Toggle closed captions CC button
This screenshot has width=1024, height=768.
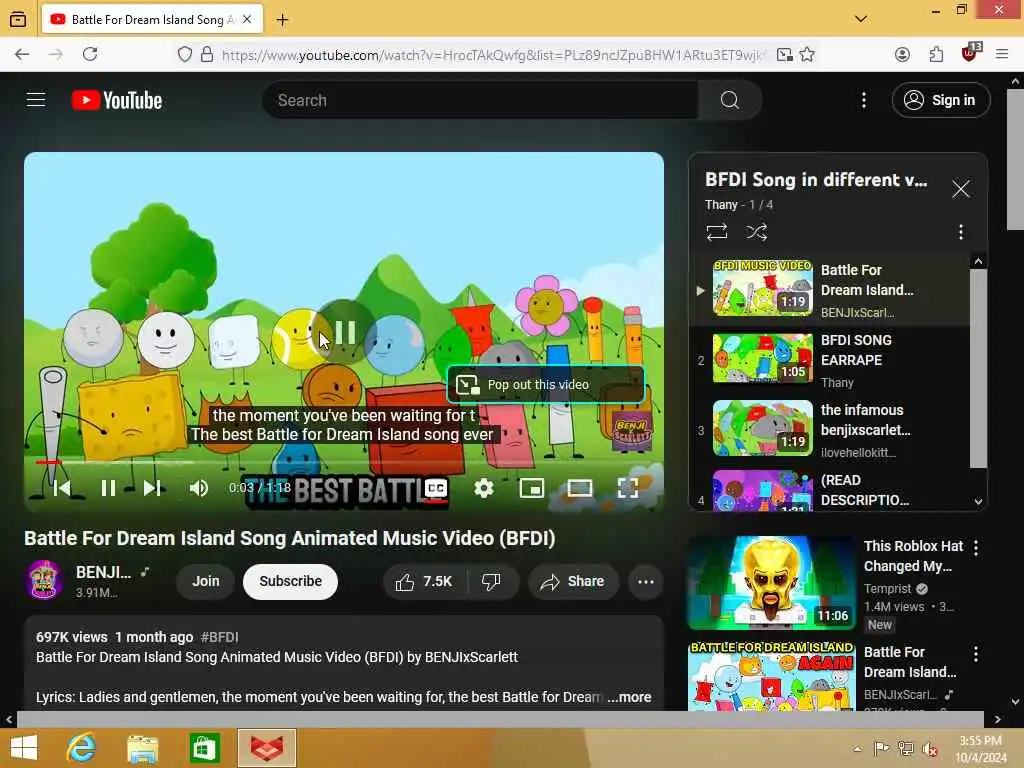tap(436, 488)
